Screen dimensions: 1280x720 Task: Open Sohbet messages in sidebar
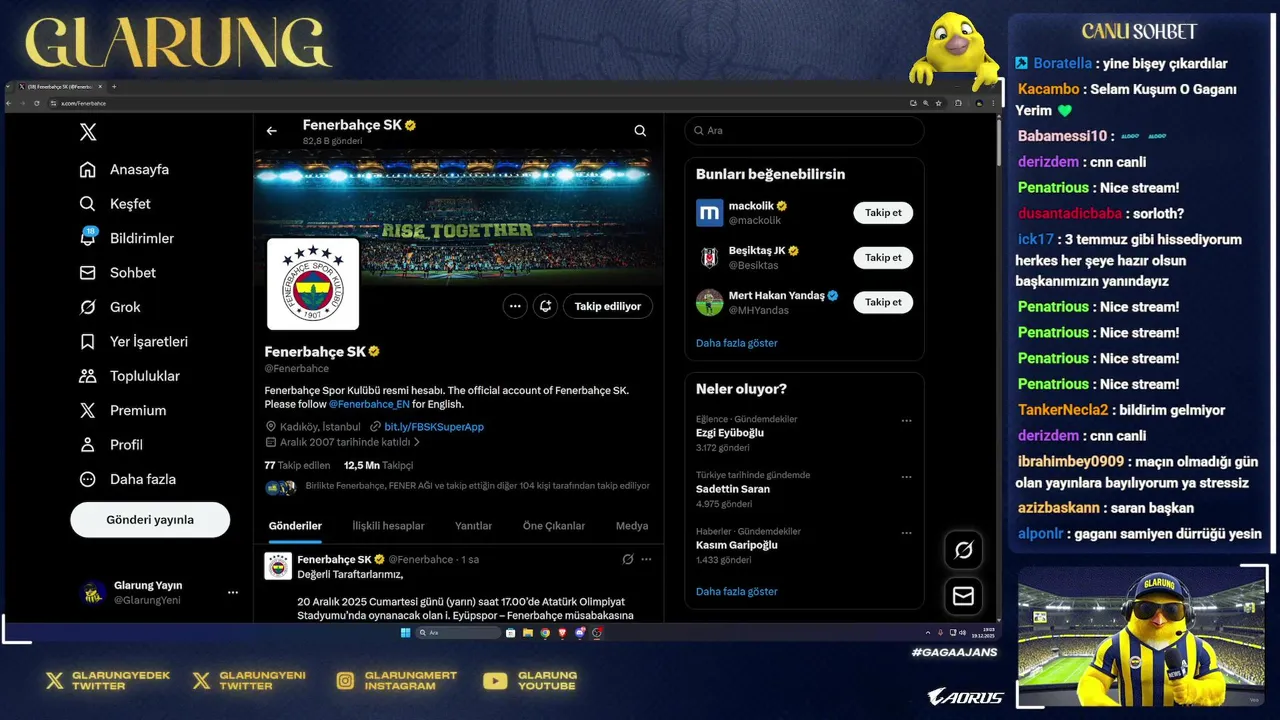click(118, 272)
